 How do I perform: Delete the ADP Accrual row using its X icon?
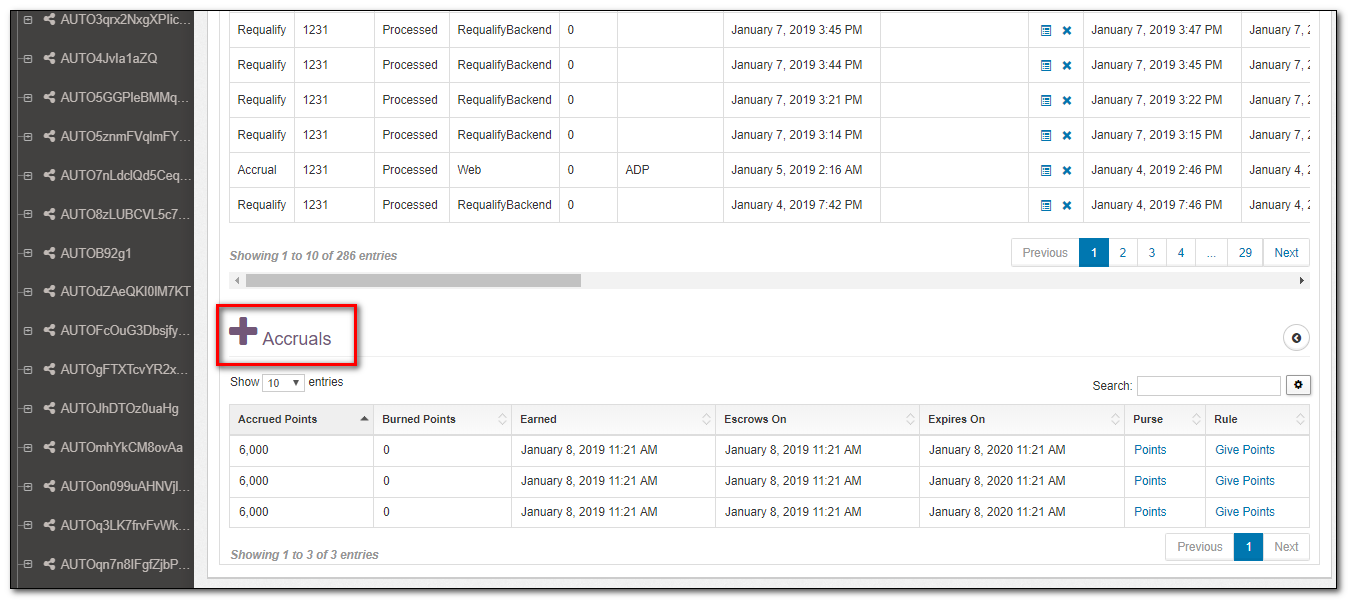coord(1067,170)
